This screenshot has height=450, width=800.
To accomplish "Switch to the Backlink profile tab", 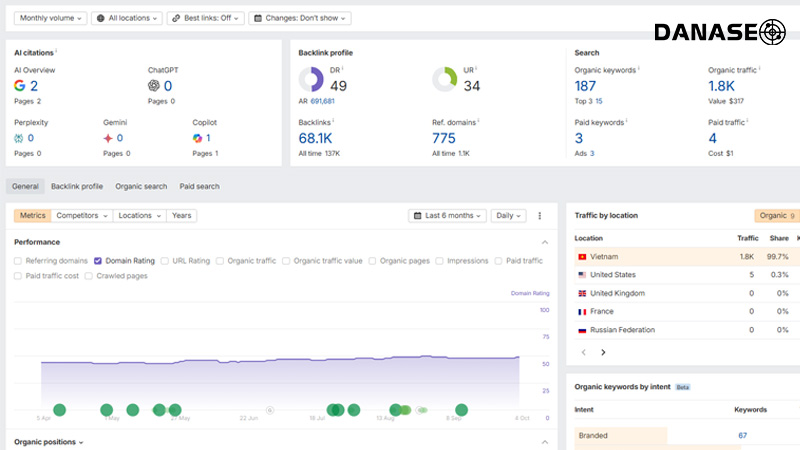I will point(76,186).
